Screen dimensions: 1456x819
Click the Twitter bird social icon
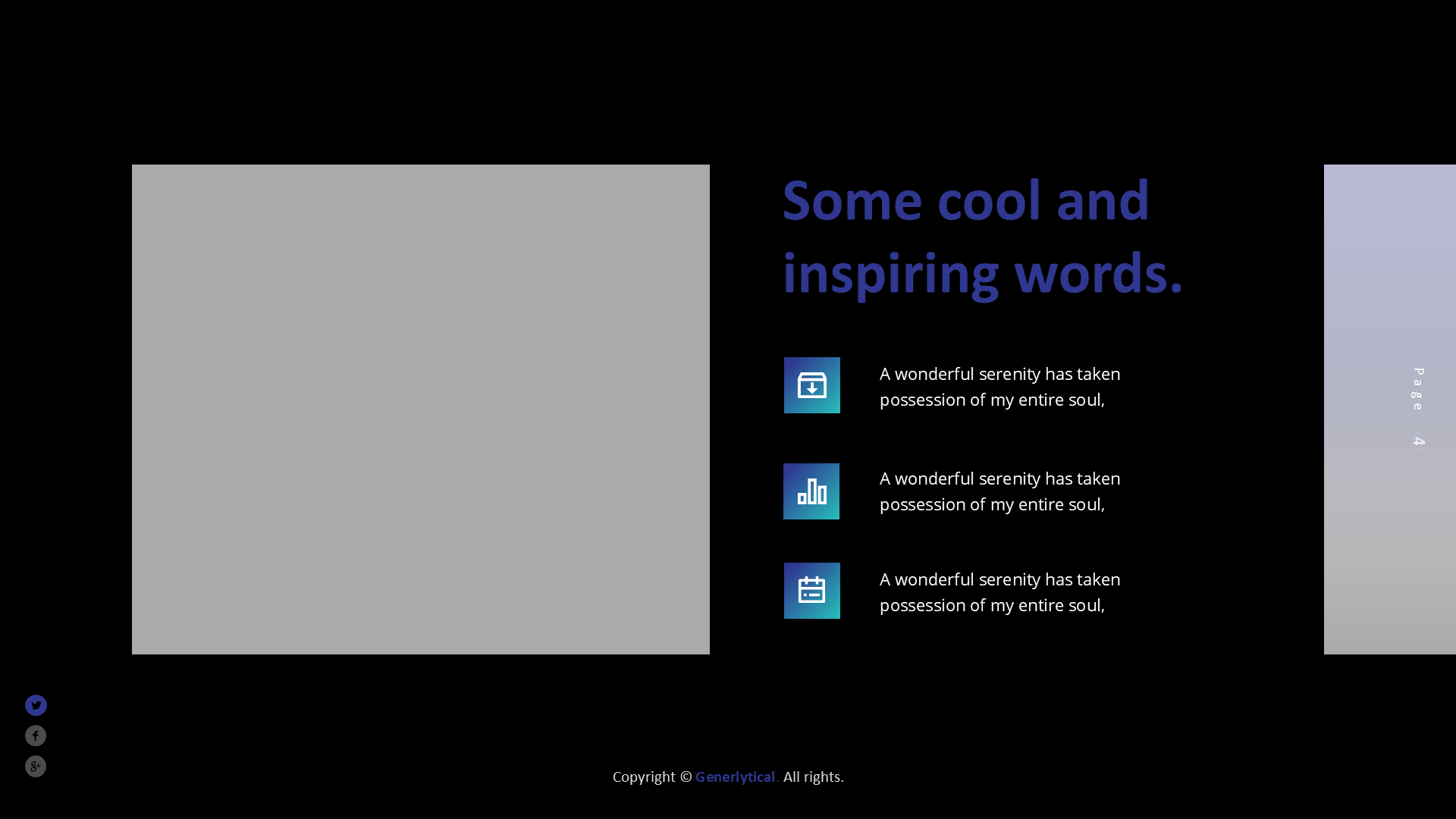(36, 705)
